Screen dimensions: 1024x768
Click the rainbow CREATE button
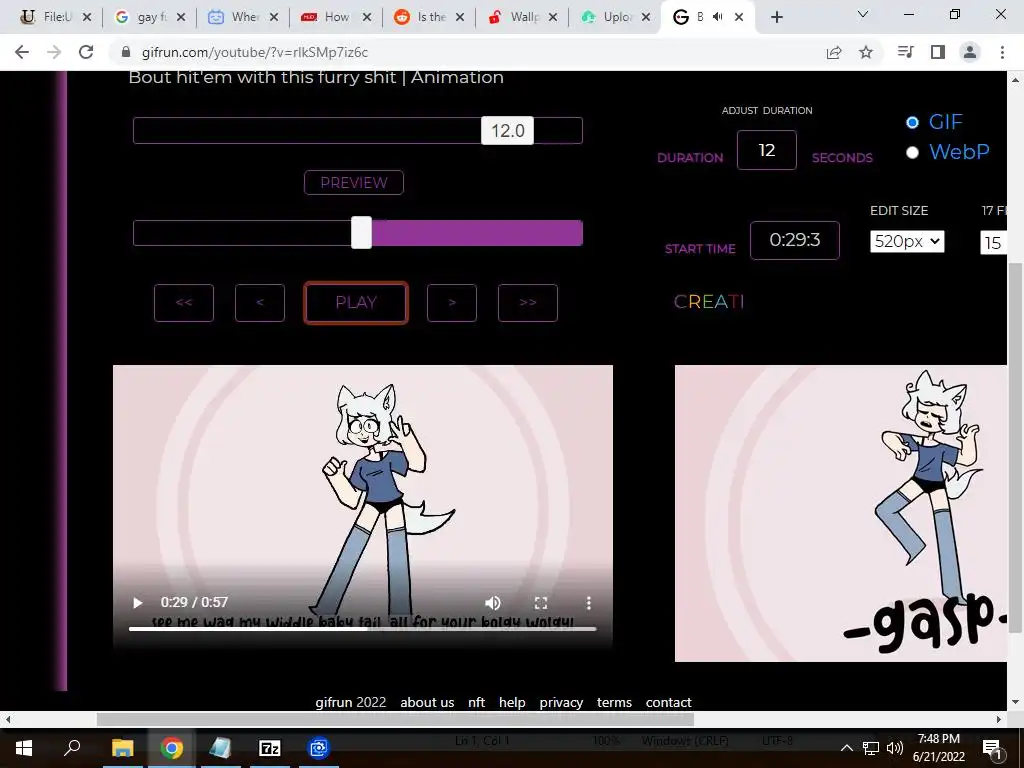709,302
